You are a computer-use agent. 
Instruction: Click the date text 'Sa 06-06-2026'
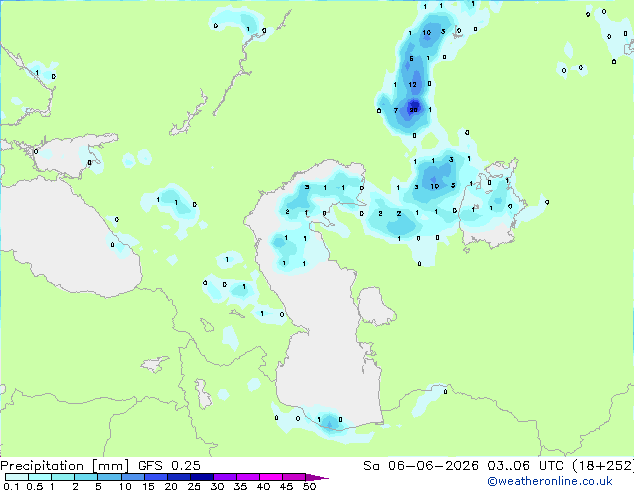tap(421, 466)
